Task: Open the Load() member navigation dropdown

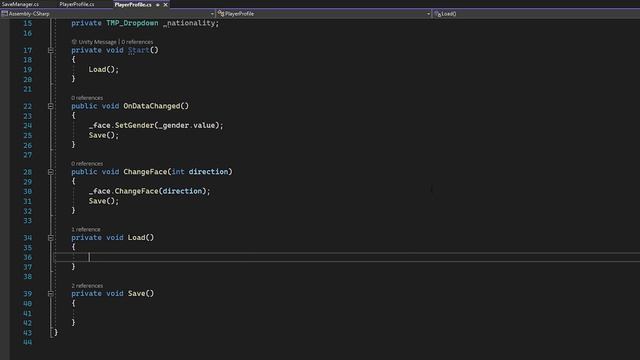Action: pos(536,14)
